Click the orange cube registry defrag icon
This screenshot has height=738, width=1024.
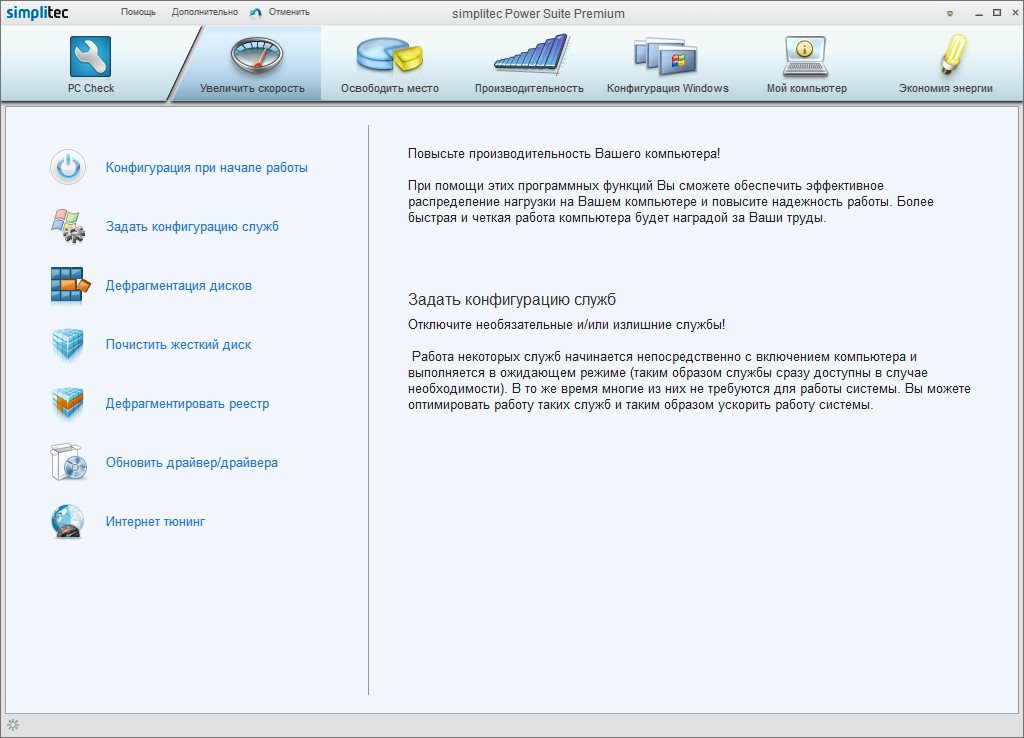(68, 404)
